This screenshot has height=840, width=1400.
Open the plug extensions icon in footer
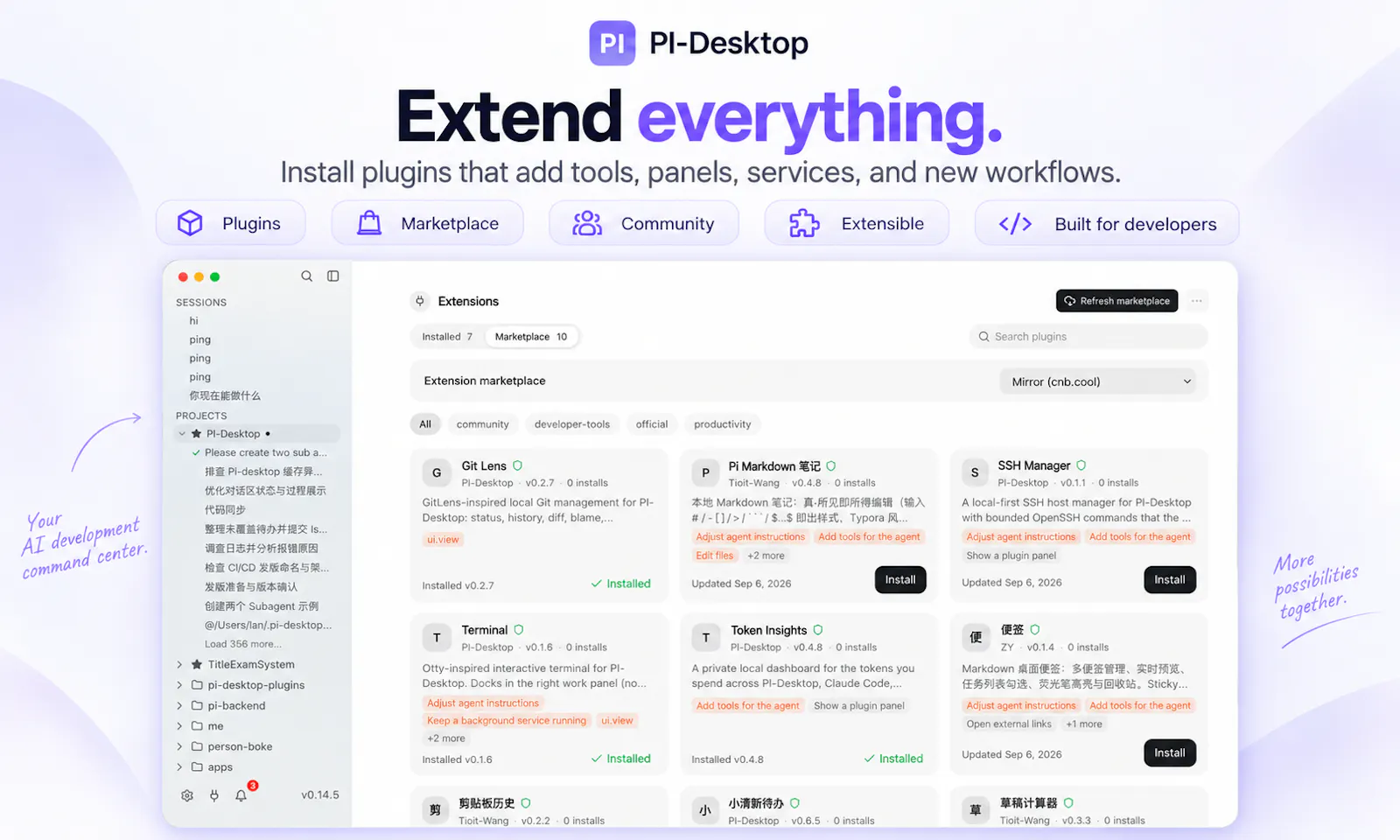click(214, 795)
